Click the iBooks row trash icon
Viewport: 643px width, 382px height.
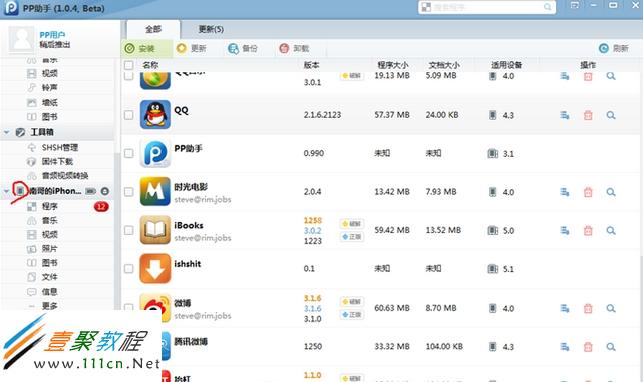click(x=588, y=231)
